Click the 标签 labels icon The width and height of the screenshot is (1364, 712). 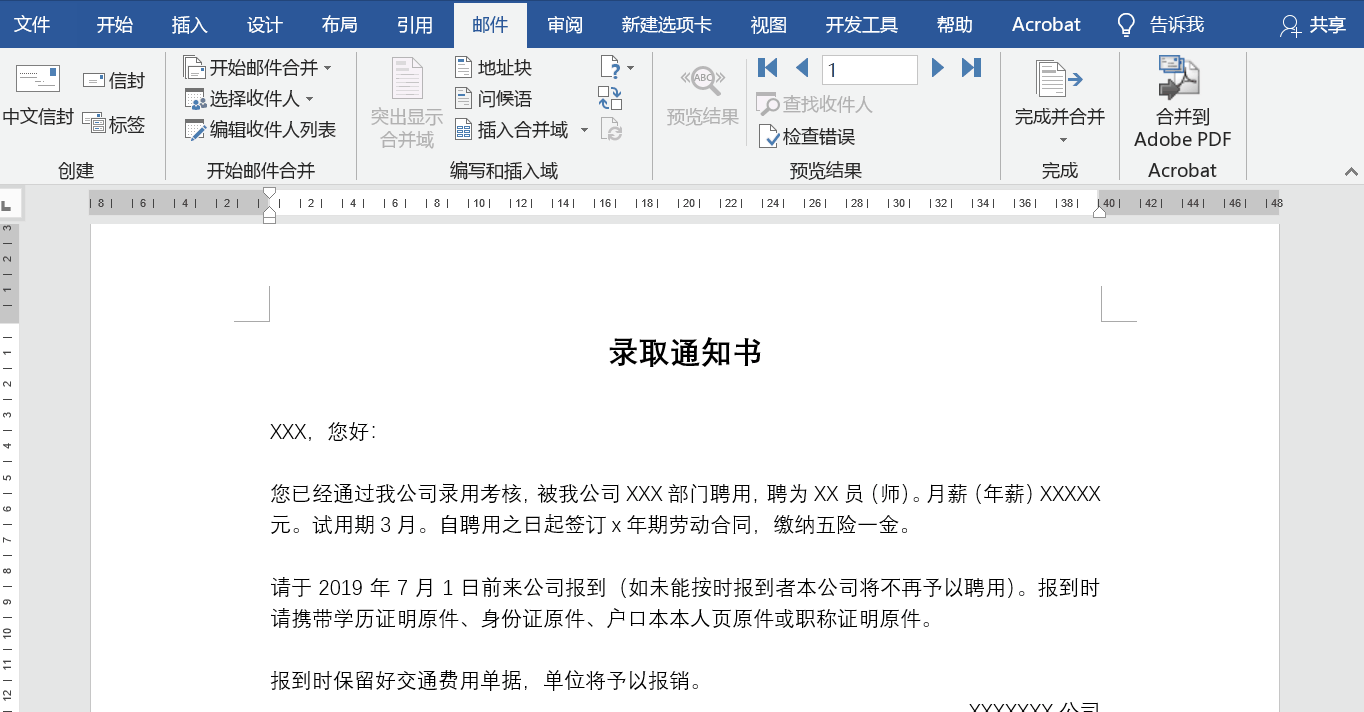point(95,124)
